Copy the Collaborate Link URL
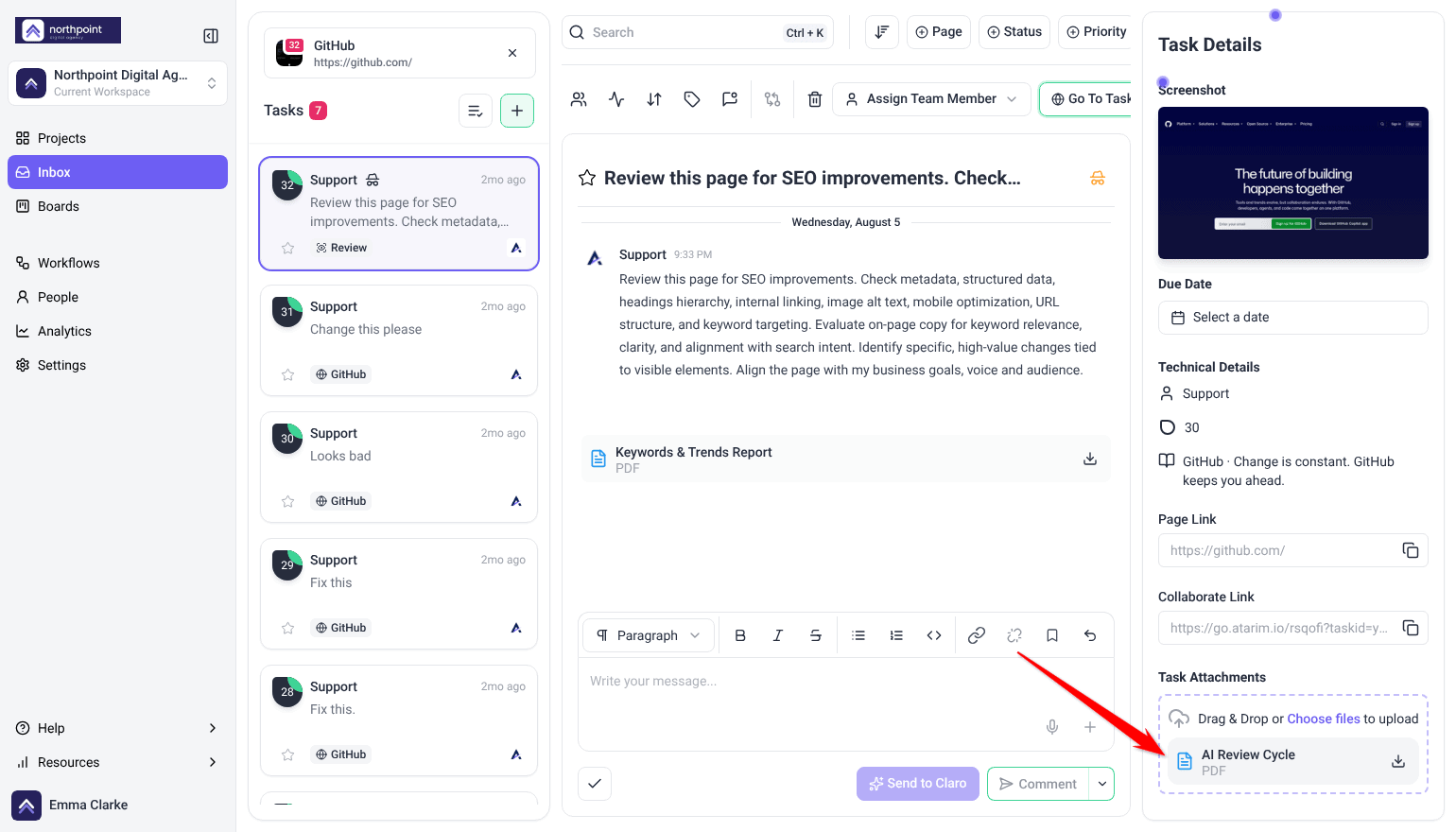The width and height of the screenshot is (1456, 832). [1411, 628]
